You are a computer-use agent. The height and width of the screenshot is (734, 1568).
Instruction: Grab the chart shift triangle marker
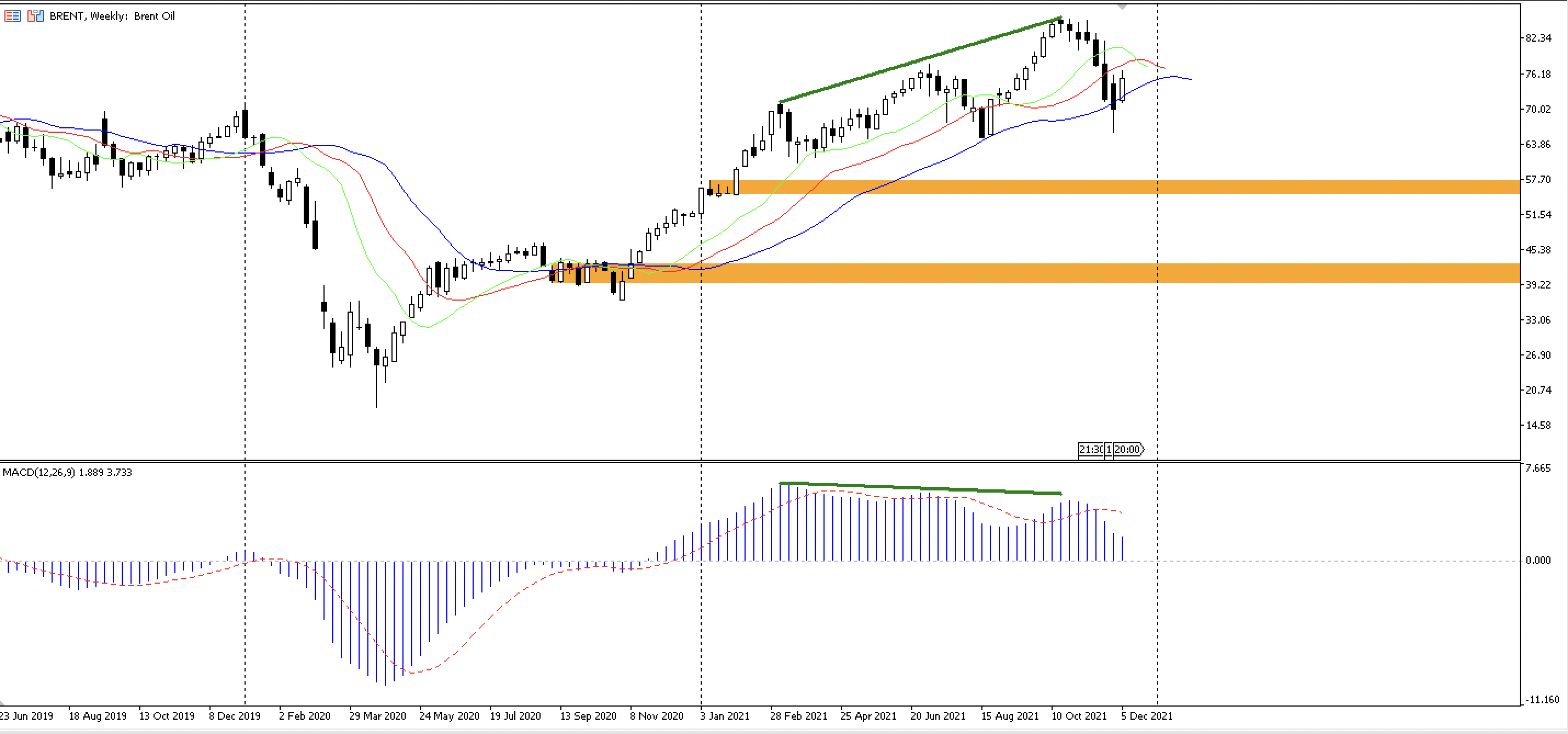click(x=1122, y=7)
